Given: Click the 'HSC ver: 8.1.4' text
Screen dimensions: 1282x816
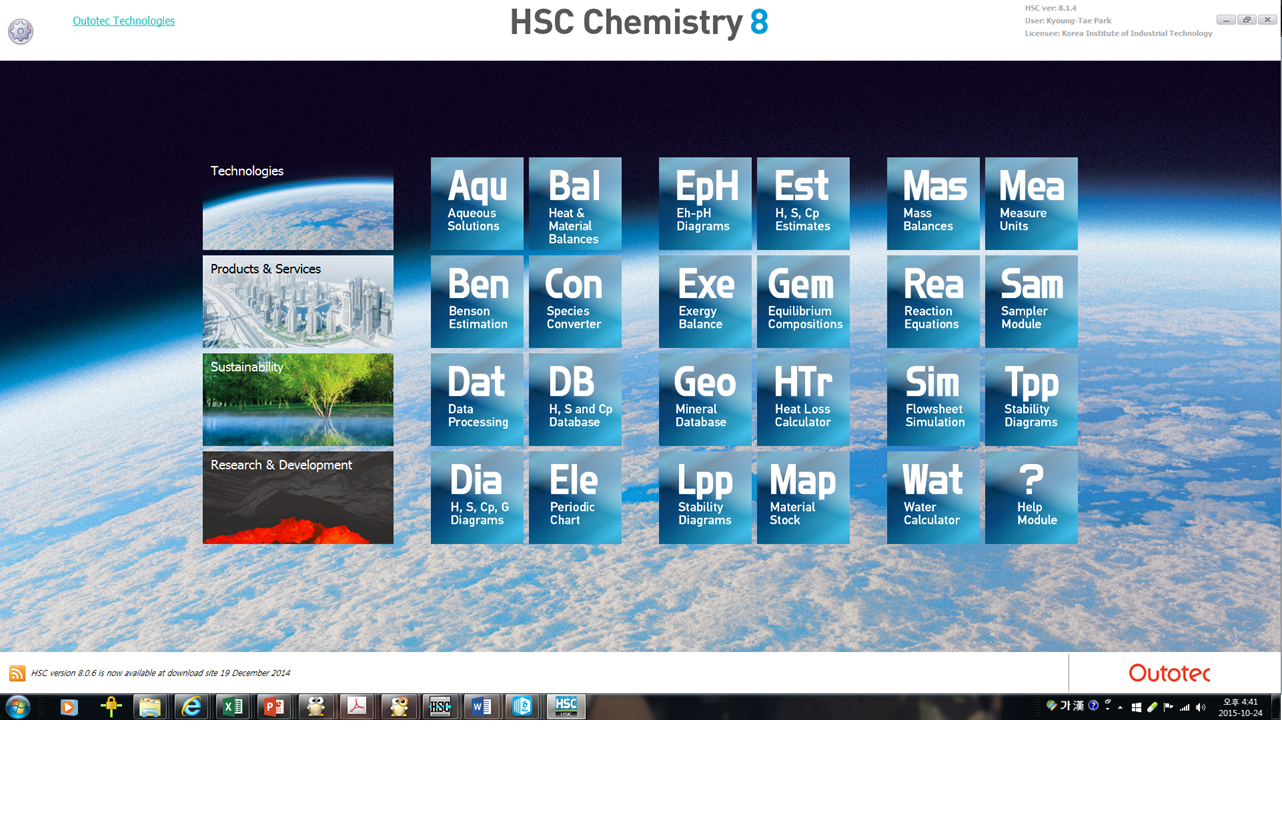Looking at the screenshot, I should point(1050,8).
